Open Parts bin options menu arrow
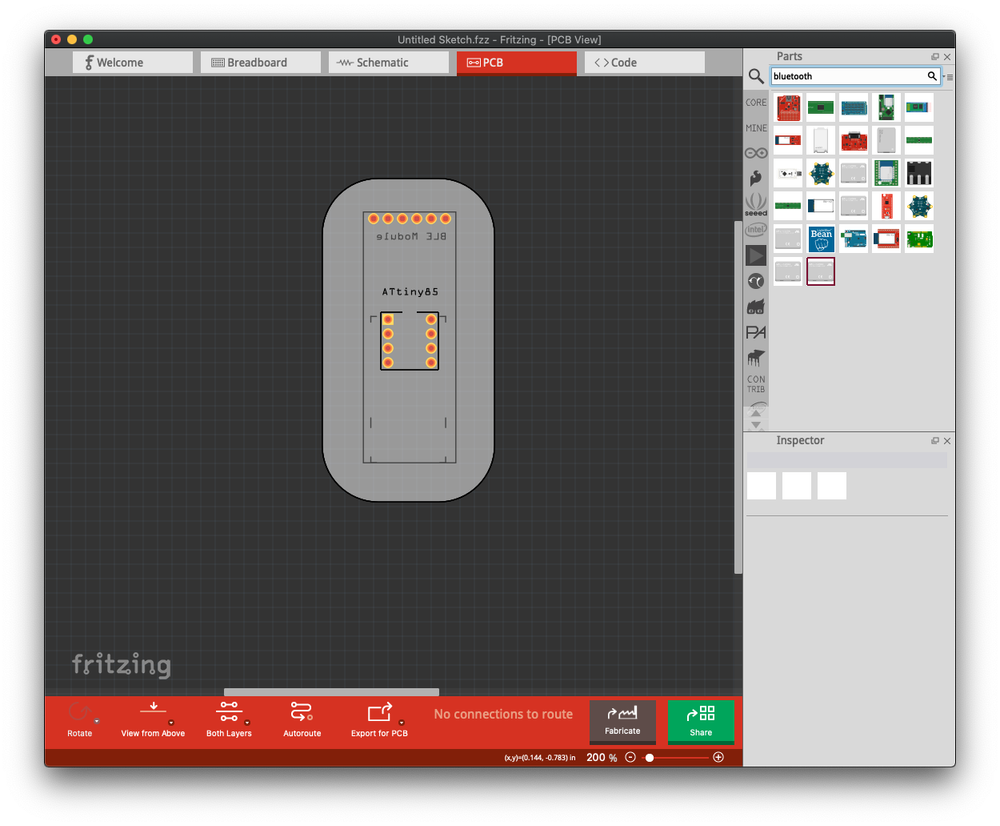1000x826 pixels. [x=948, y=77]
